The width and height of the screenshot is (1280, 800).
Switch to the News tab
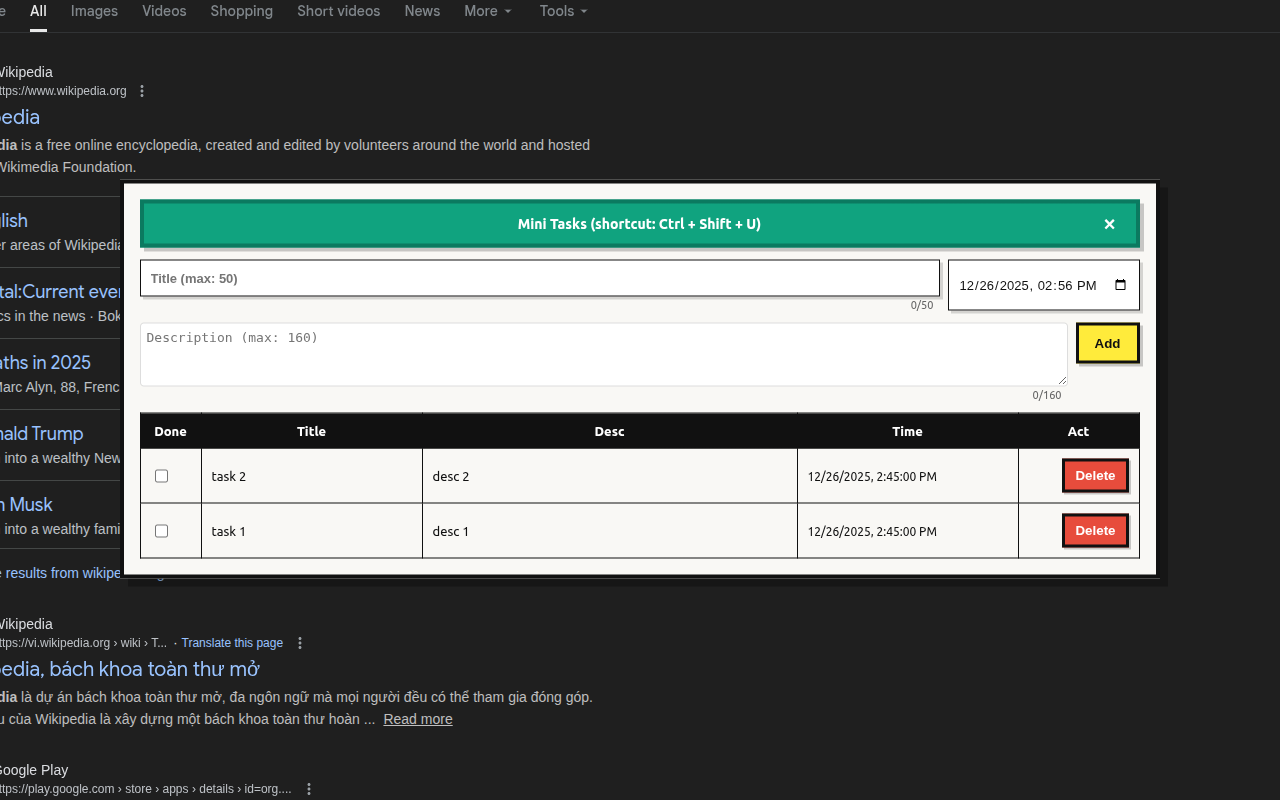pyautogui.click(x=422, y=11)
